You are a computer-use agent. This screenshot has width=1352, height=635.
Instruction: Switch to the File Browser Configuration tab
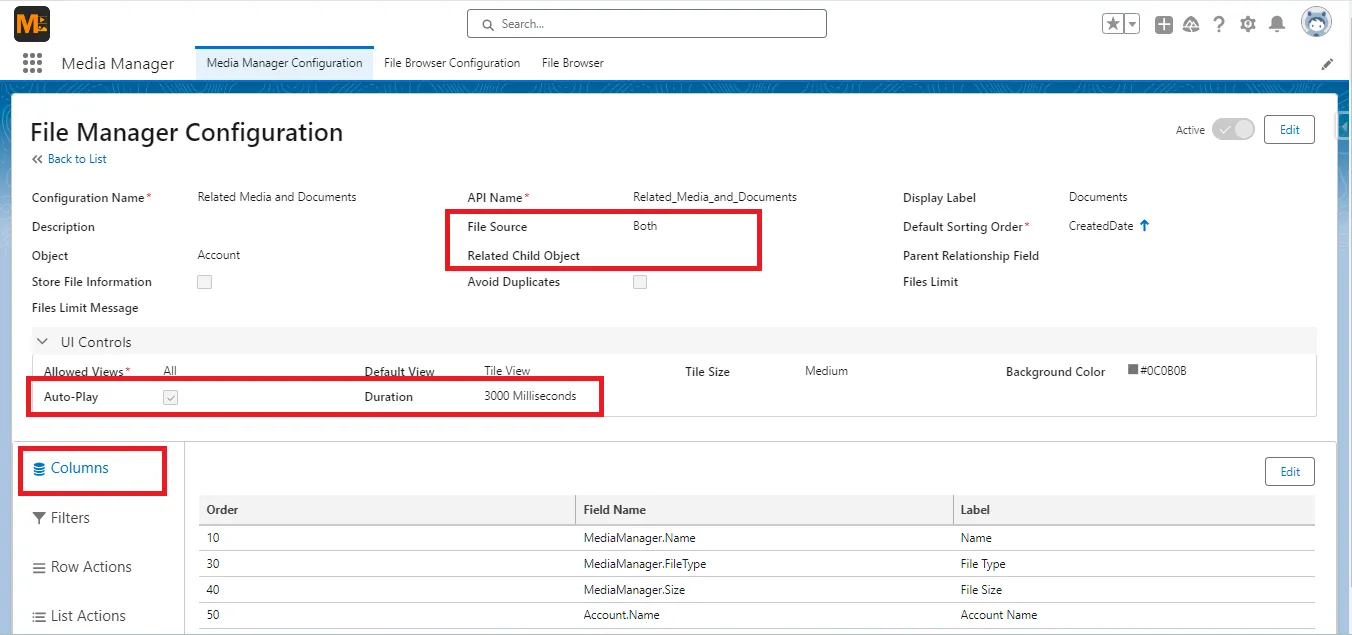point(451,62)
